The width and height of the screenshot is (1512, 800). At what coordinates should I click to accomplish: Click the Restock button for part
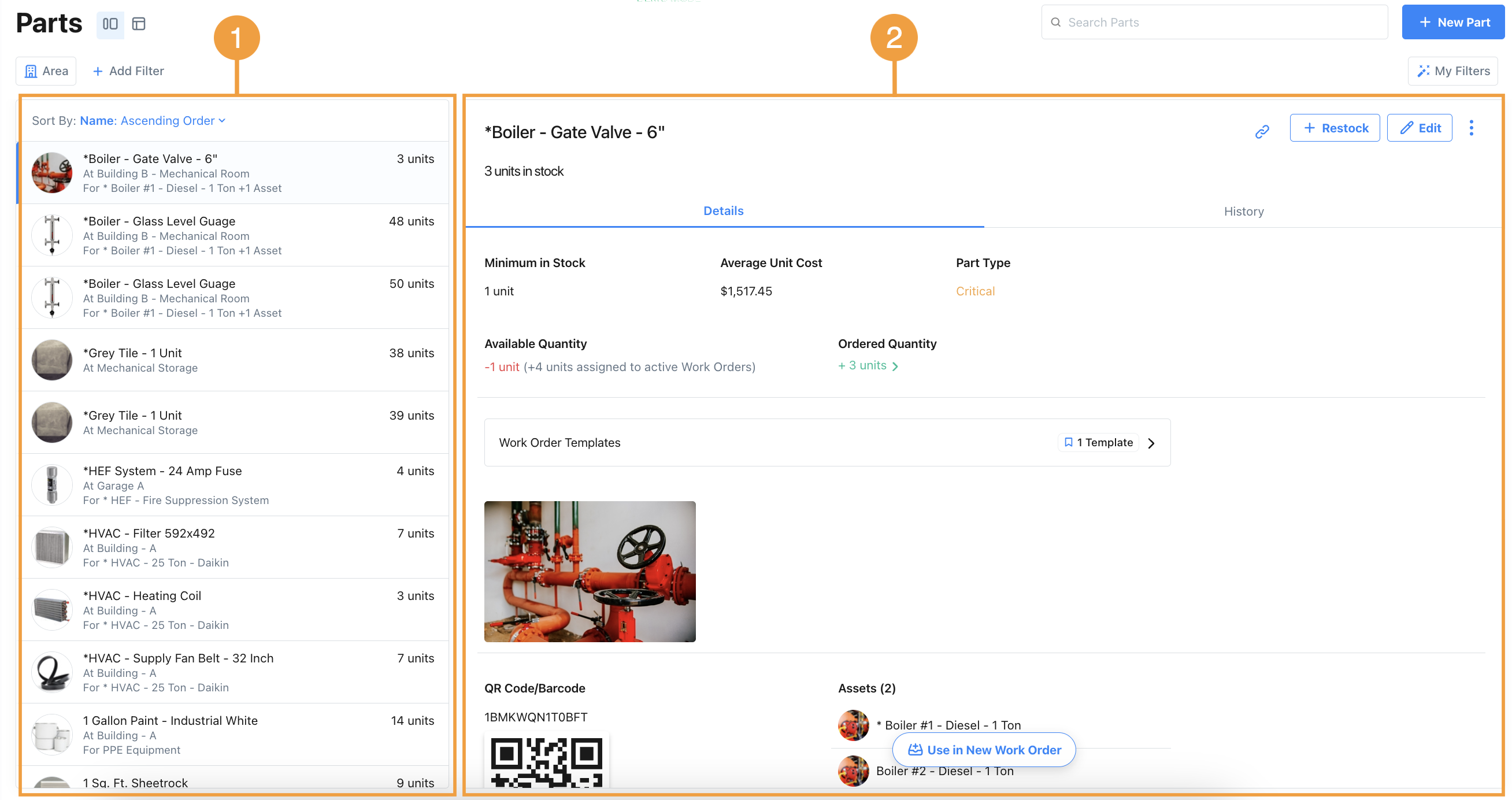[1336, 127]
